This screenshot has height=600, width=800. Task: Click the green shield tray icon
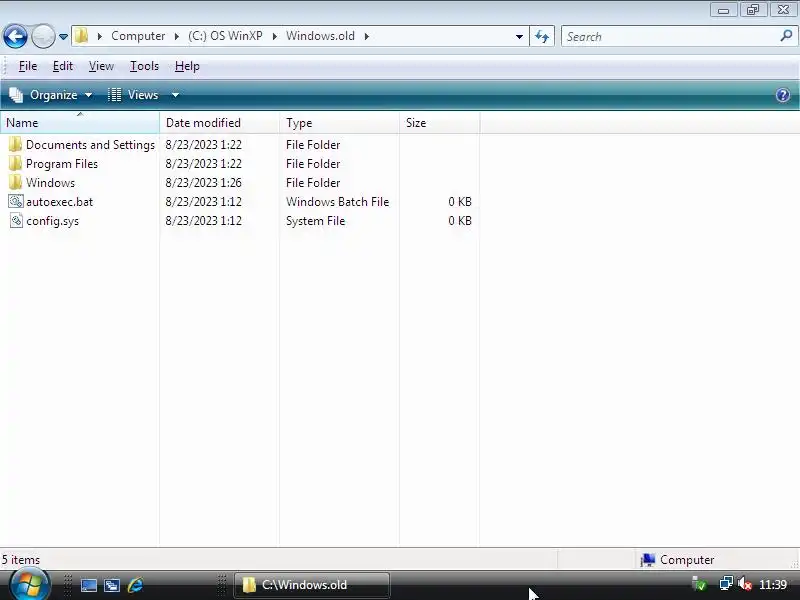pos(699,584)
